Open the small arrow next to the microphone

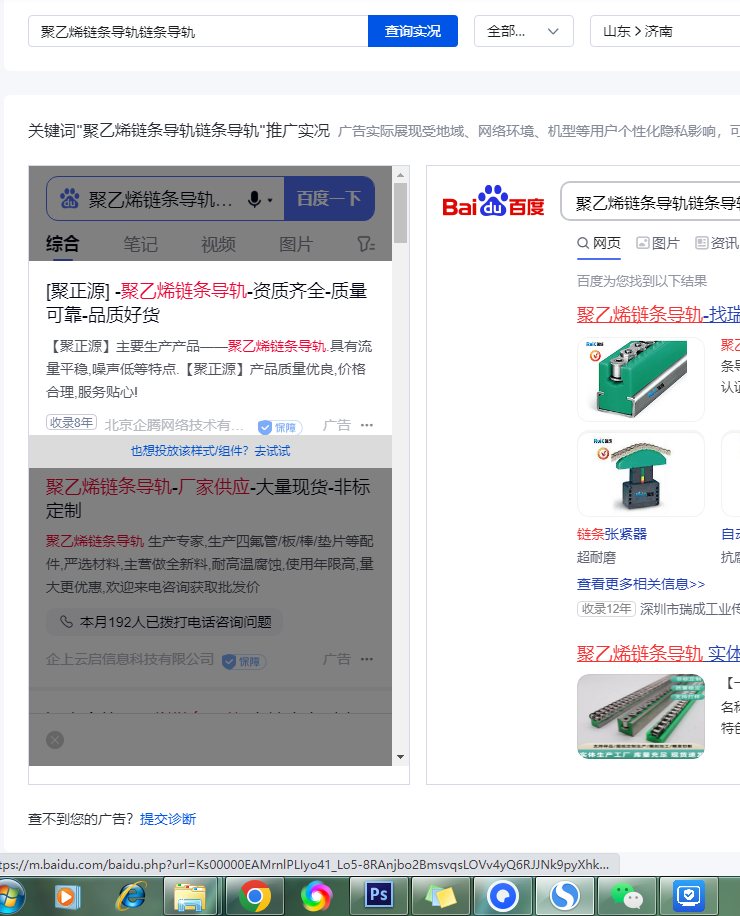[270, 200]
